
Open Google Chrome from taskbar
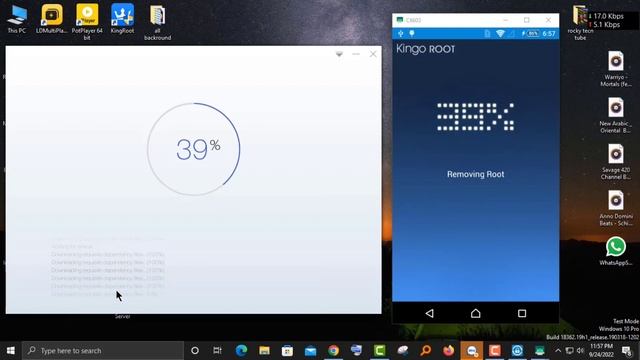tap(333, 351)
